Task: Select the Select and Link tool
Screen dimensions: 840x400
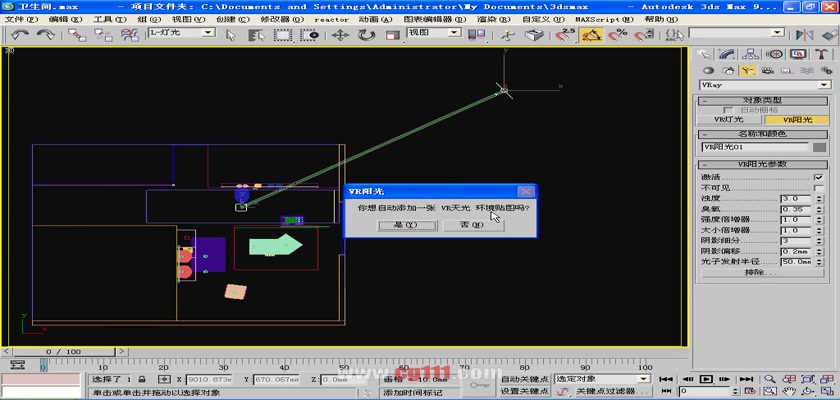Action: 77,35
